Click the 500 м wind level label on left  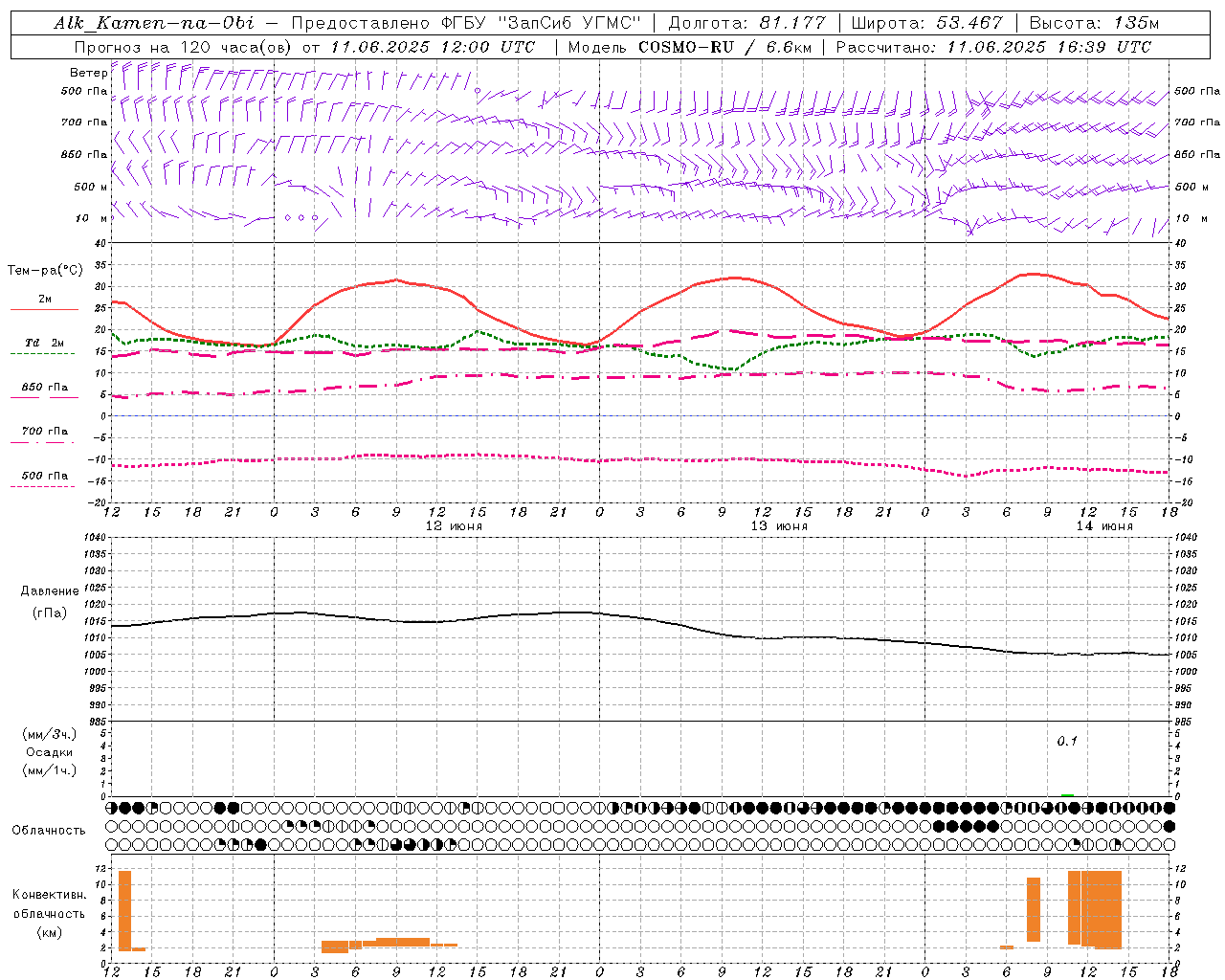(x=91, y=187)
